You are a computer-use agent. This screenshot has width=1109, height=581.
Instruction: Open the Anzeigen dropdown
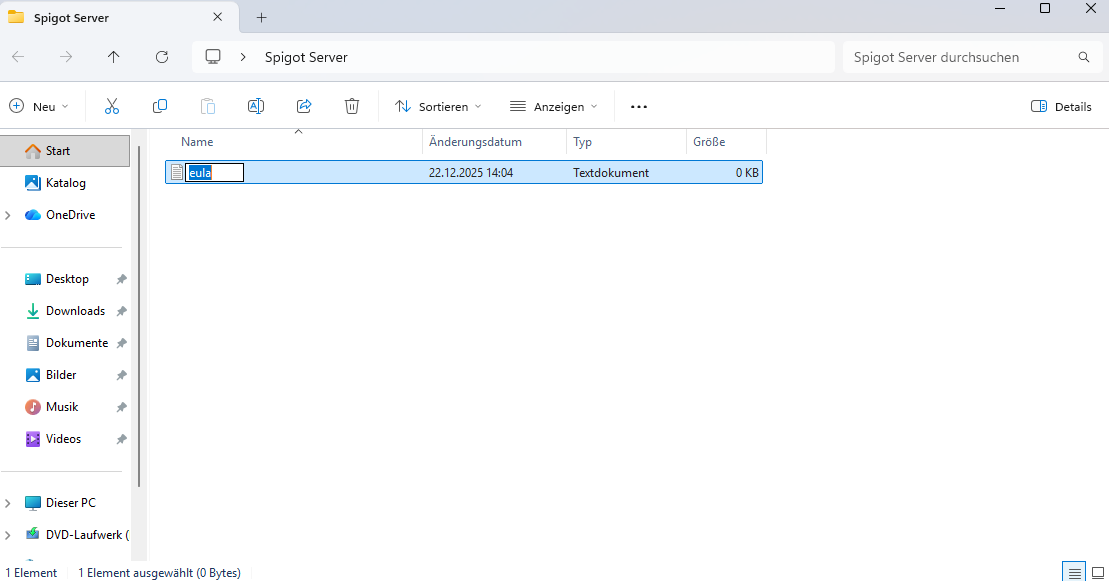click(553, 106)
